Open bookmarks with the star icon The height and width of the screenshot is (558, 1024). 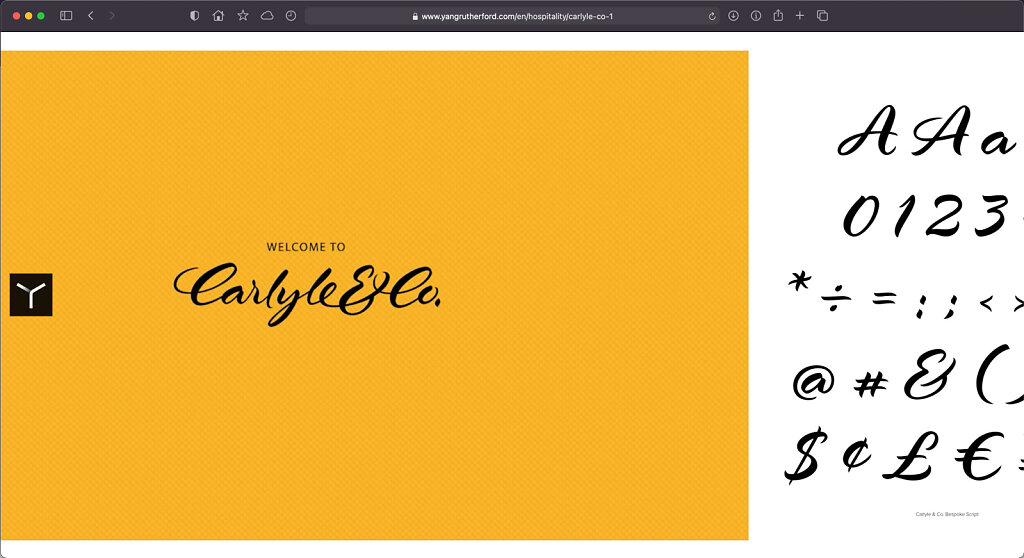coord(243,16)
